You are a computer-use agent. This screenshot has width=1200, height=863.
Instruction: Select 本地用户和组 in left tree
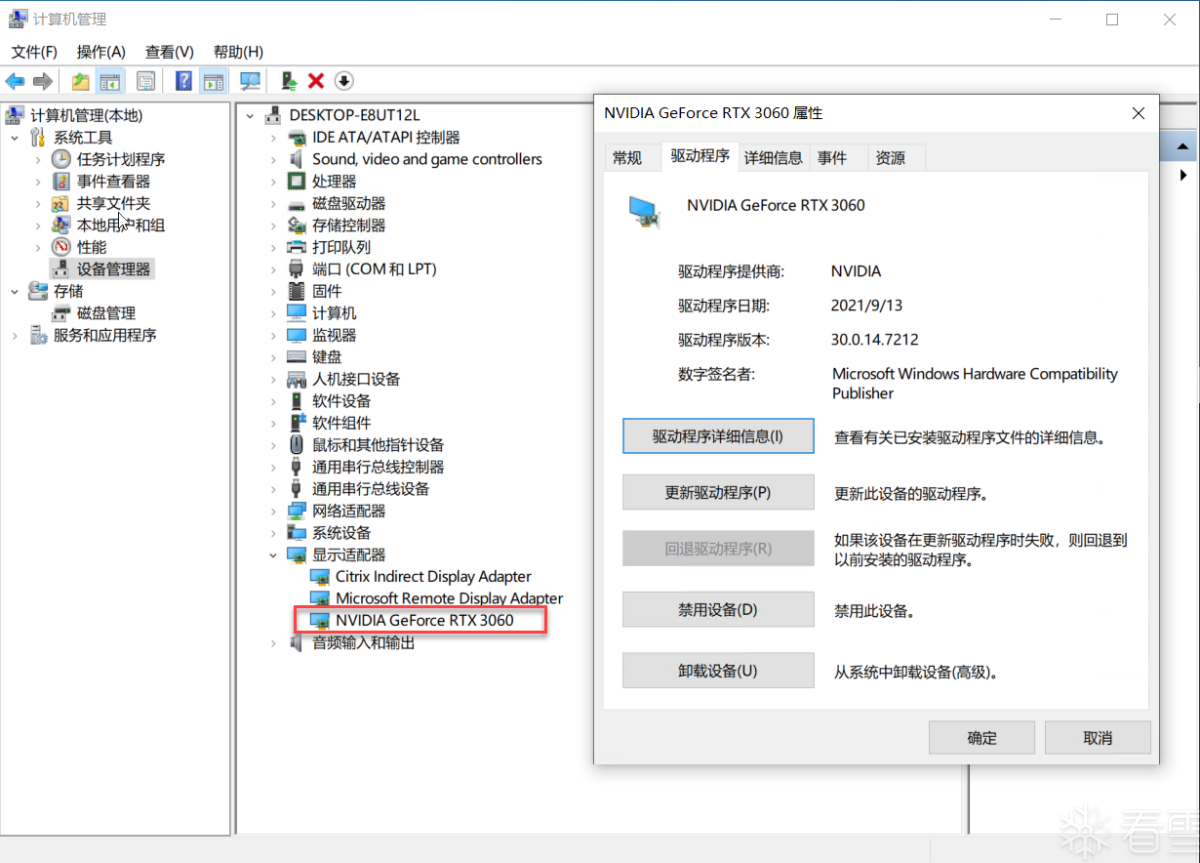(x=121, y=225)
